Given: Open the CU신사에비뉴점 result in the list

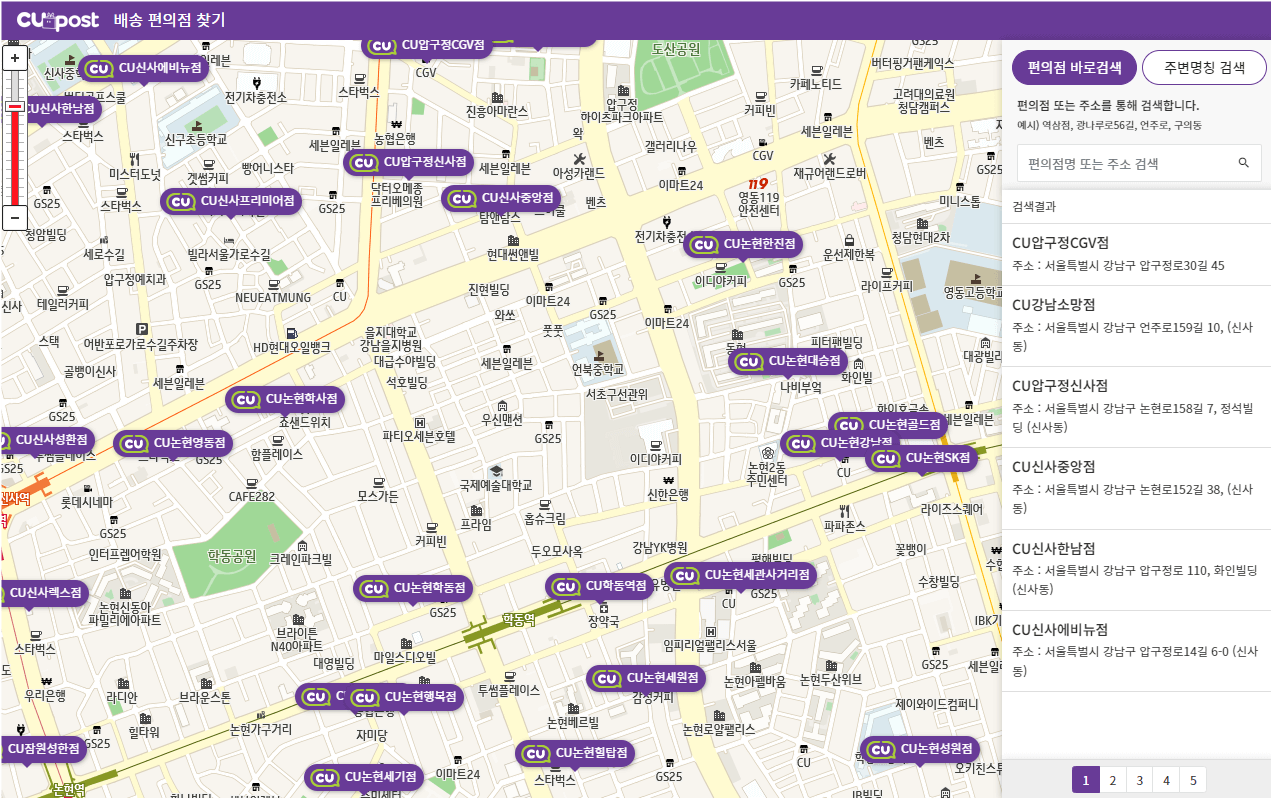Looking at the screenshot, I should (x=1136, y=650).
